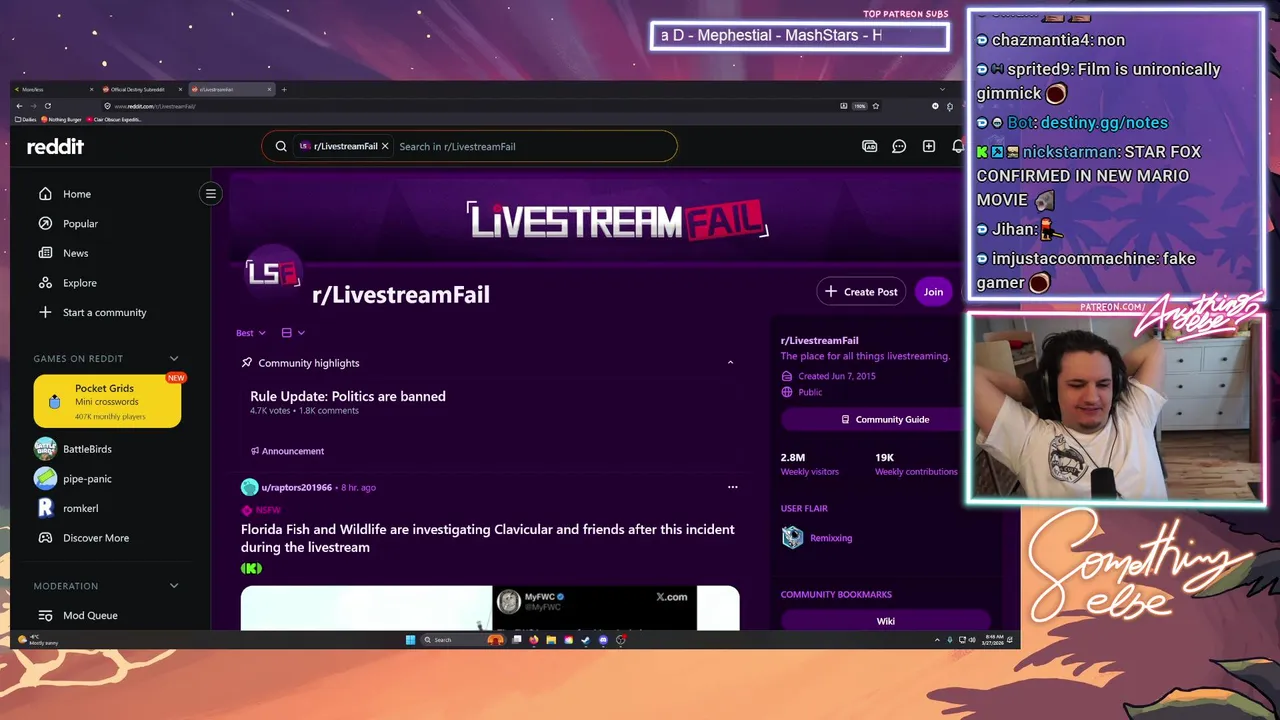Viewport: 1280px width, 720px height.
Task: Click the browser back button
Action: (19, 106)
